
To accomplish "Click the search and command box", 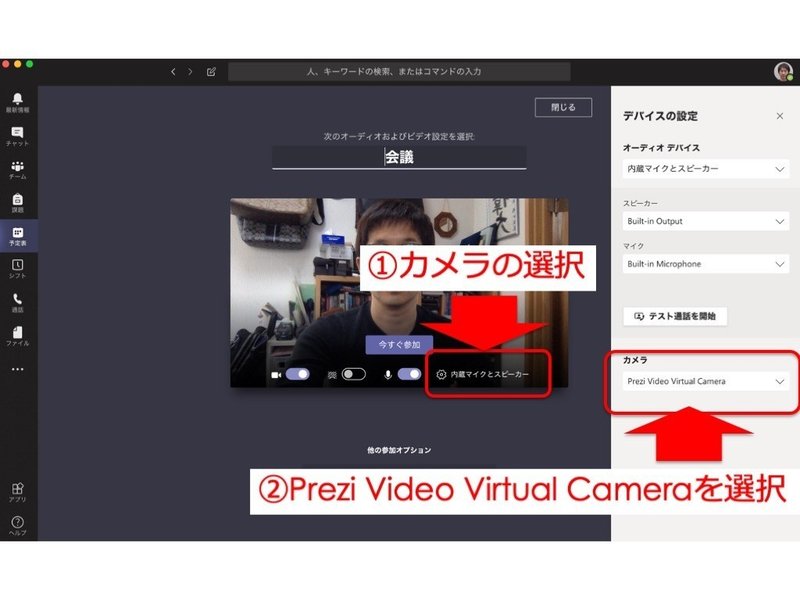I will pos(399,72).
